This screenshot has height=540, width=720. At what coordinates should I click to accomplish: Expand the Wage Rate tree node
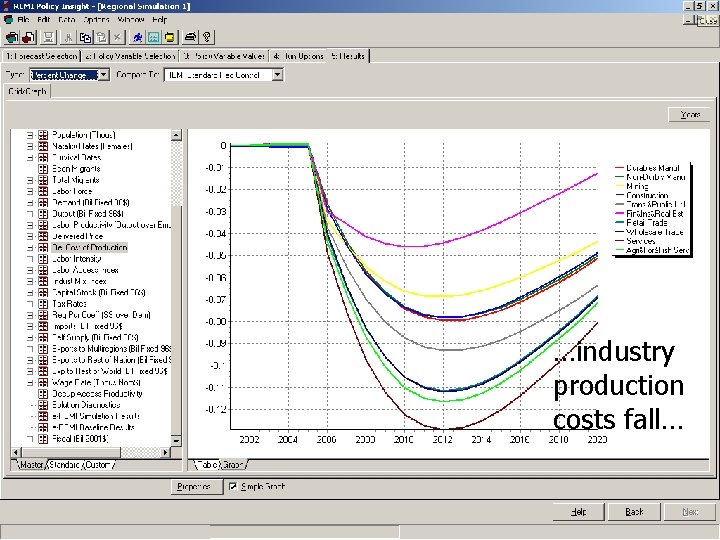click(30, 382)
